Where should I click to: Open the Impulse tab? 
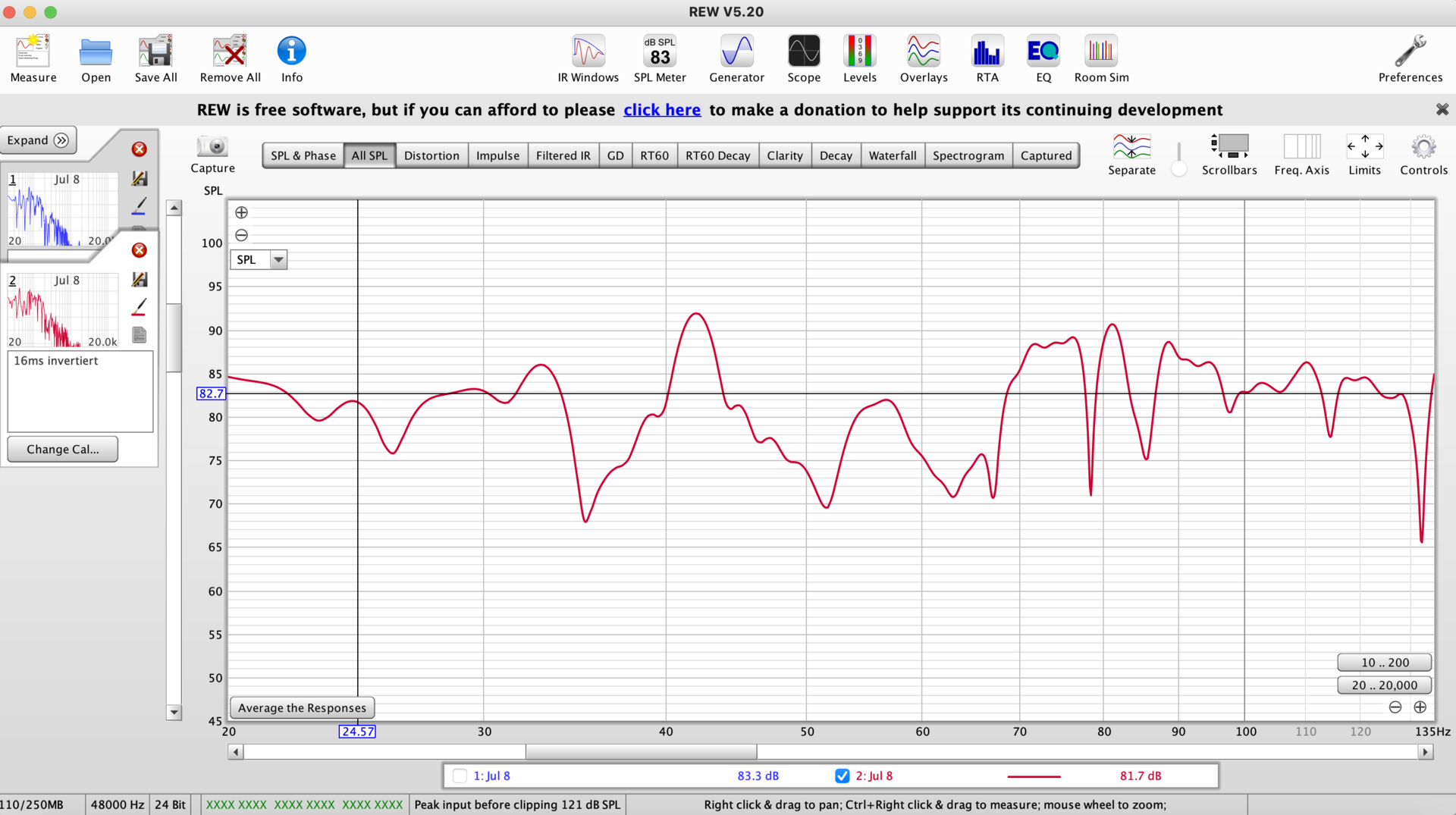(x=497, y=155)
